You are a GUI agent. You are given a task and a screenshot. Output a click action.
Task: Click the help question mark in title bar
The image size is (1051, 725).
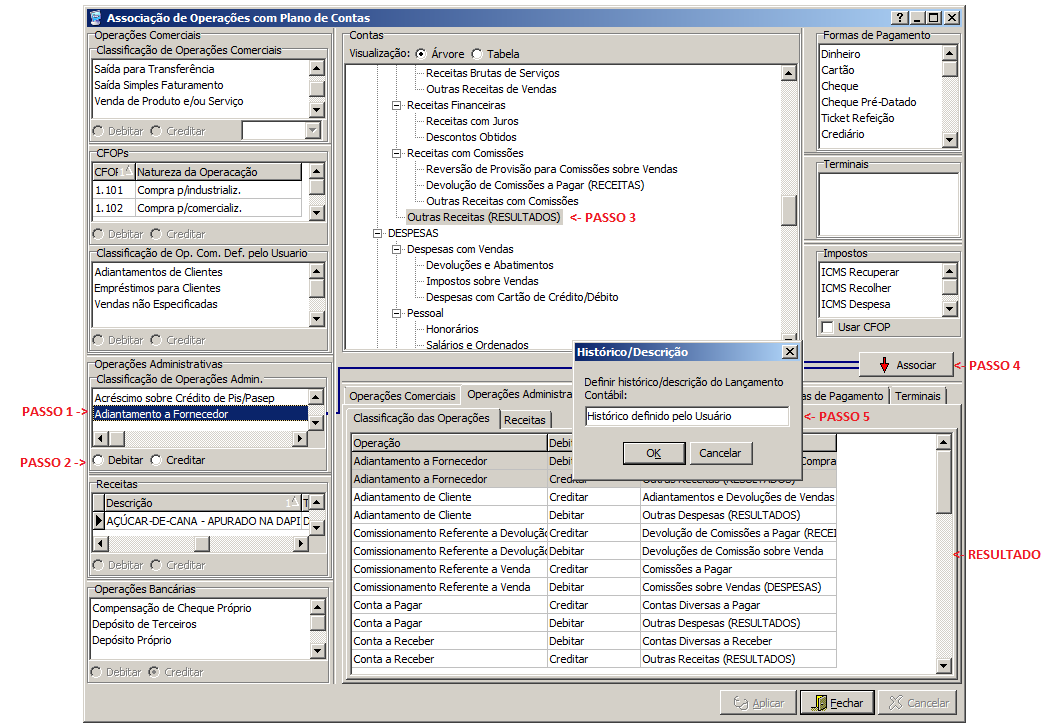coord(900,18)
